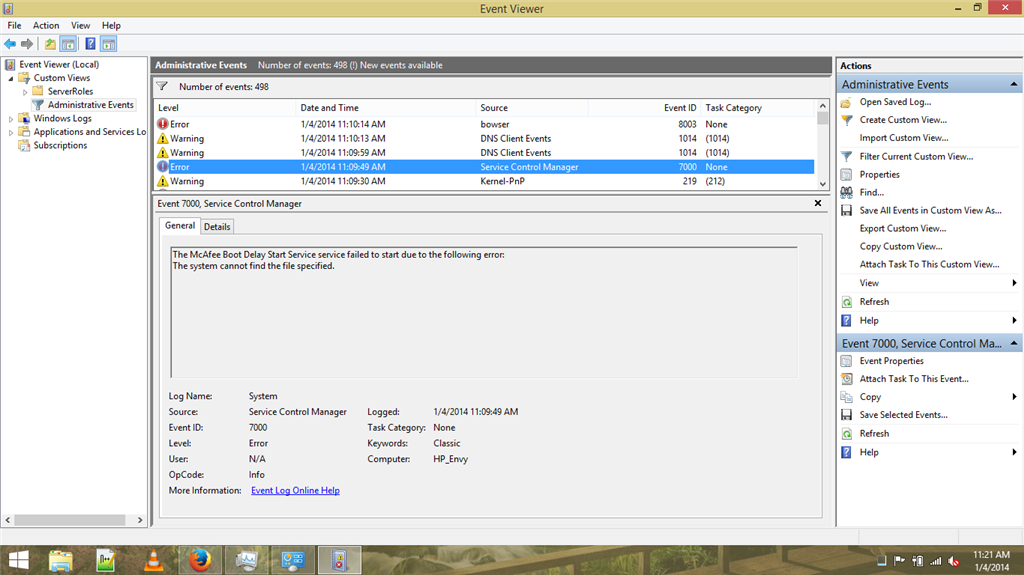
Task: Launch VLC media player from taskbar
Action: coord(153,561)
